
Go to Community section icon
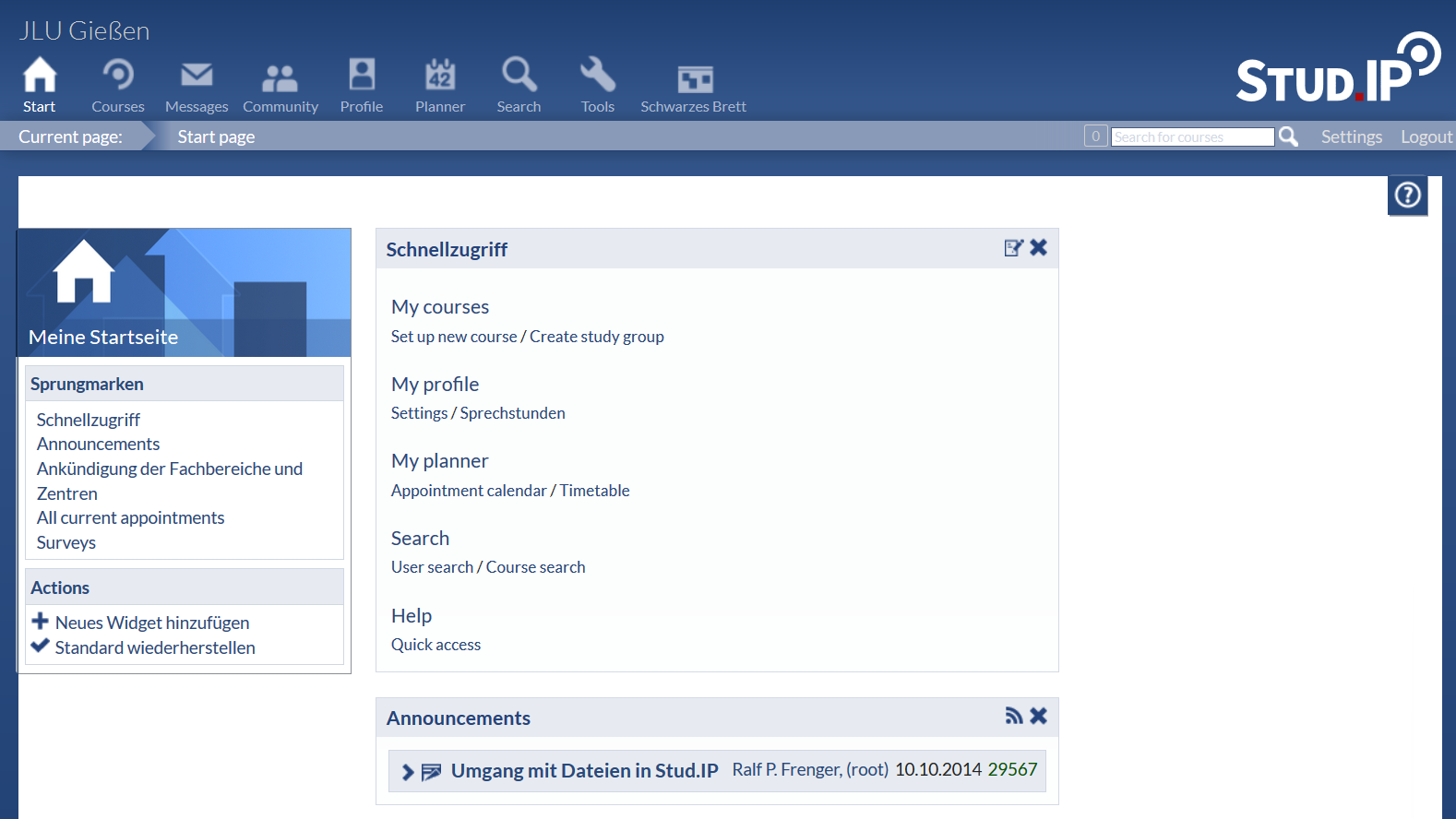(280, 77)
